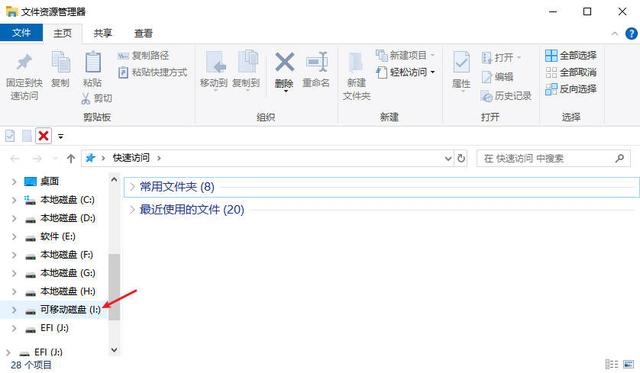Image resolution: width=640 pixels, height=373 pixels.
Task: Select Software (E:) drive in the tree
Action: coord(58,237)
